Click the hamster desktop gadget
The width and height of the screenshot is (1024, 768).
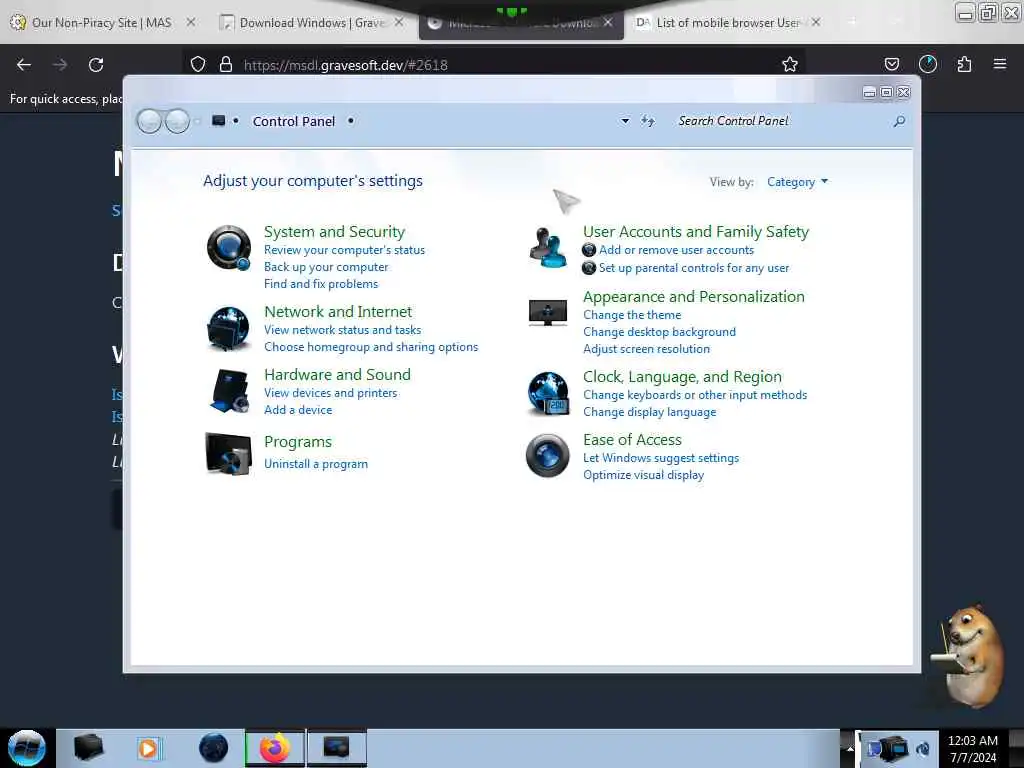pos(968,656)
